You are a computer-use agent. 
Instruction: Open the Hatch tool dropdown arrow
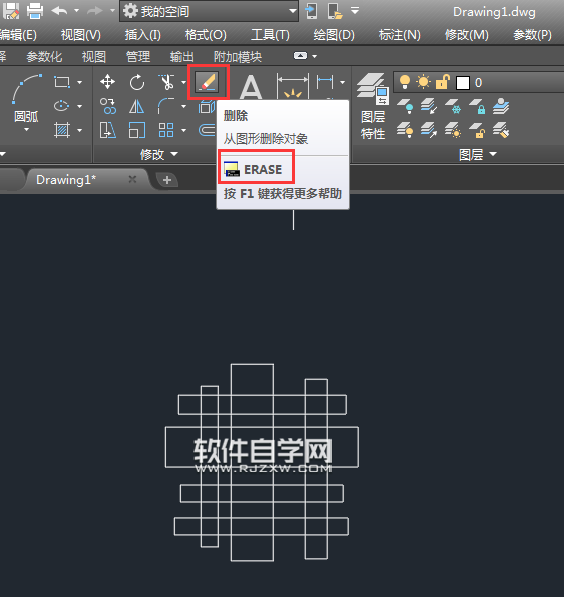click(80, 131)
